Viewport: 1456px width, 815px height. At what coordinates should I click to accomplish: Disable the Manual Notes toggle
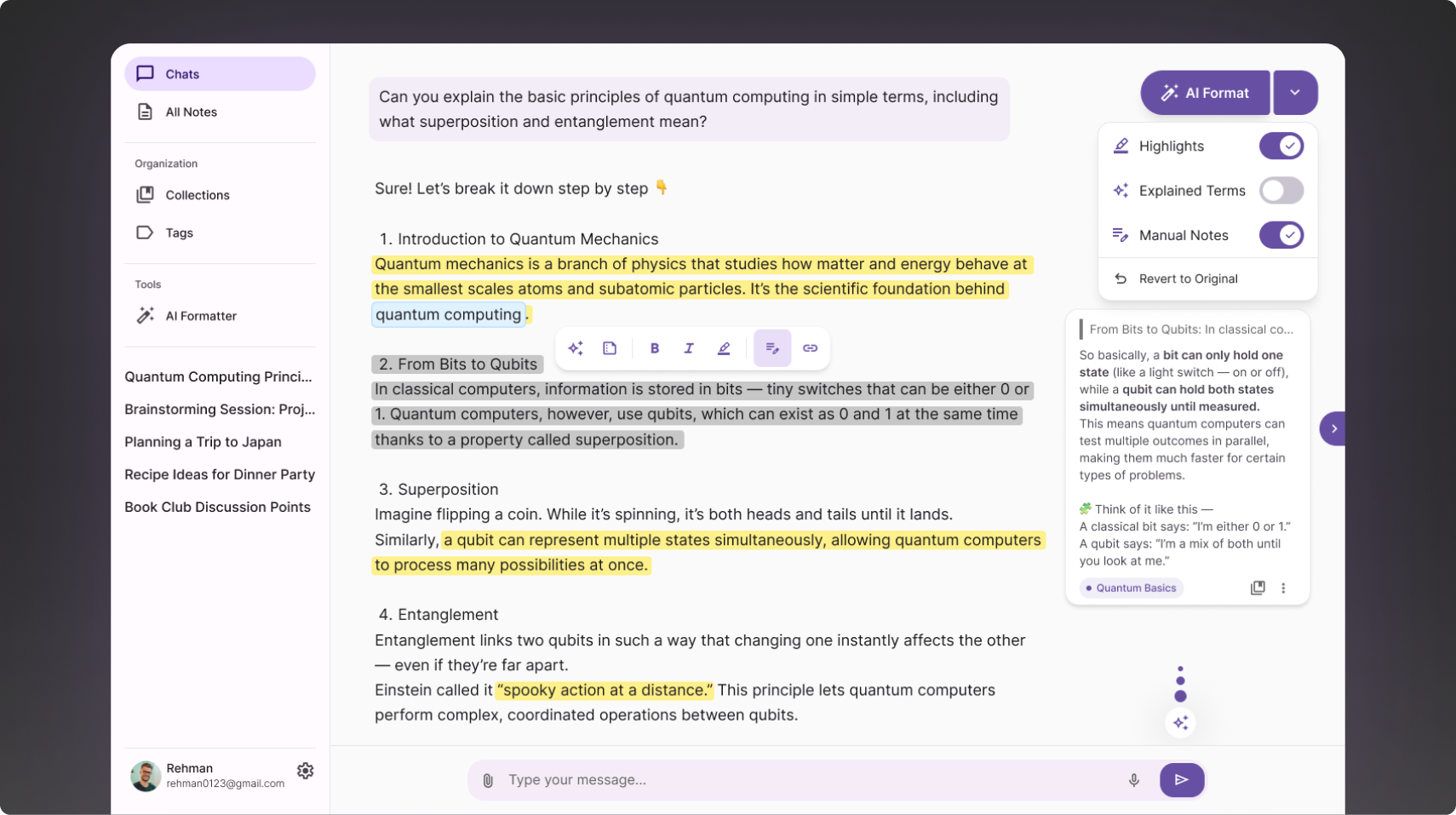1281,235
